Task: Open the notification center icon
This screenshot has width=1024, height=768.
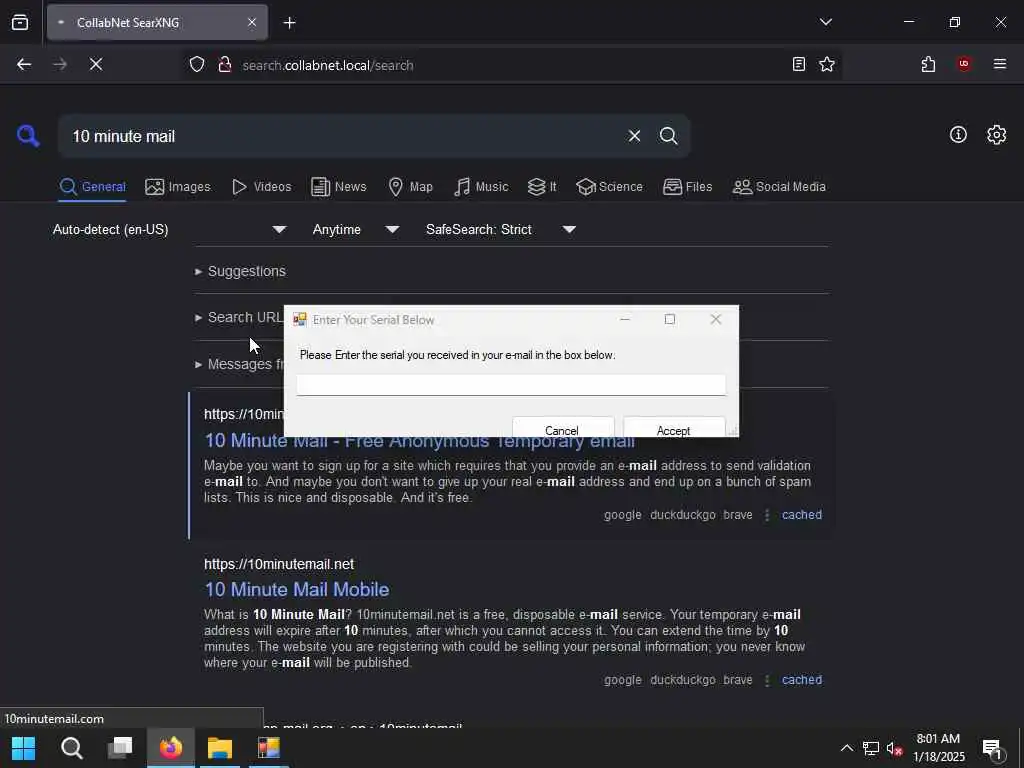Action: [x=993, y=749]
